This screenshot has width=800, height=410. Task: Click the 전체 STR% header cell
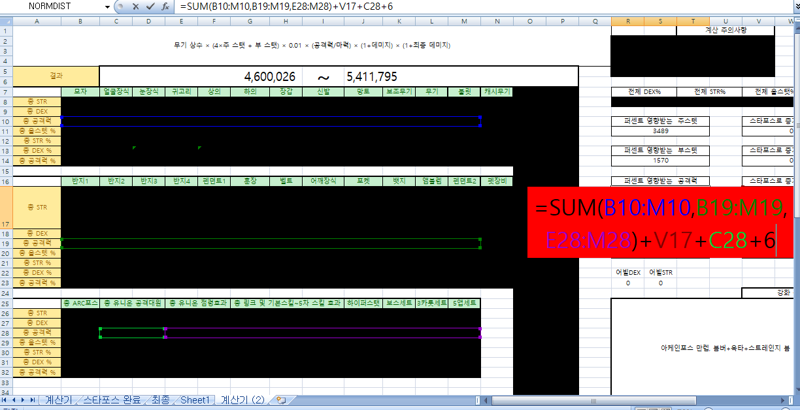pos(709,92)
